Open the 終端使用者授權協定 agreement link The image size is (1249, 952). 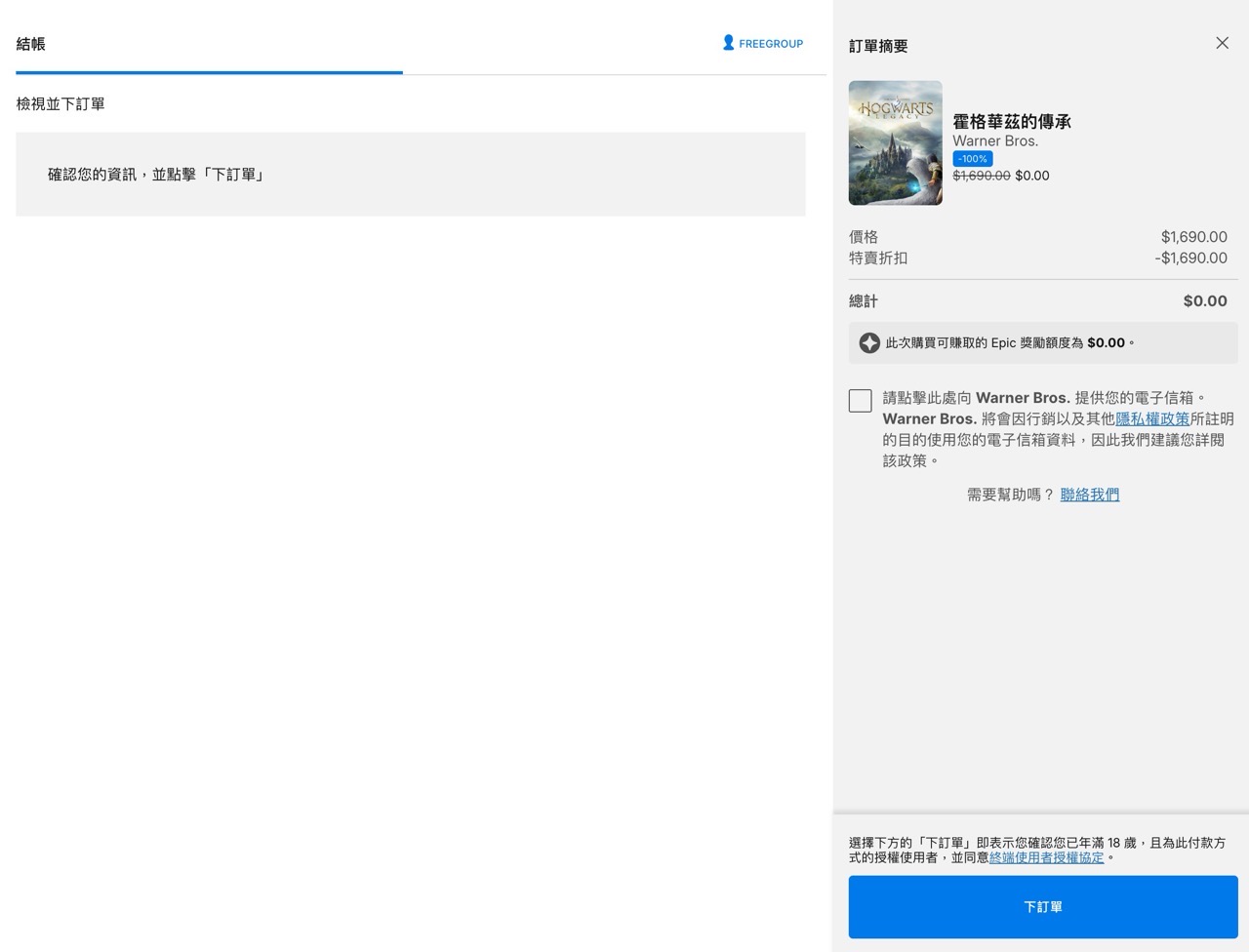1045,857
